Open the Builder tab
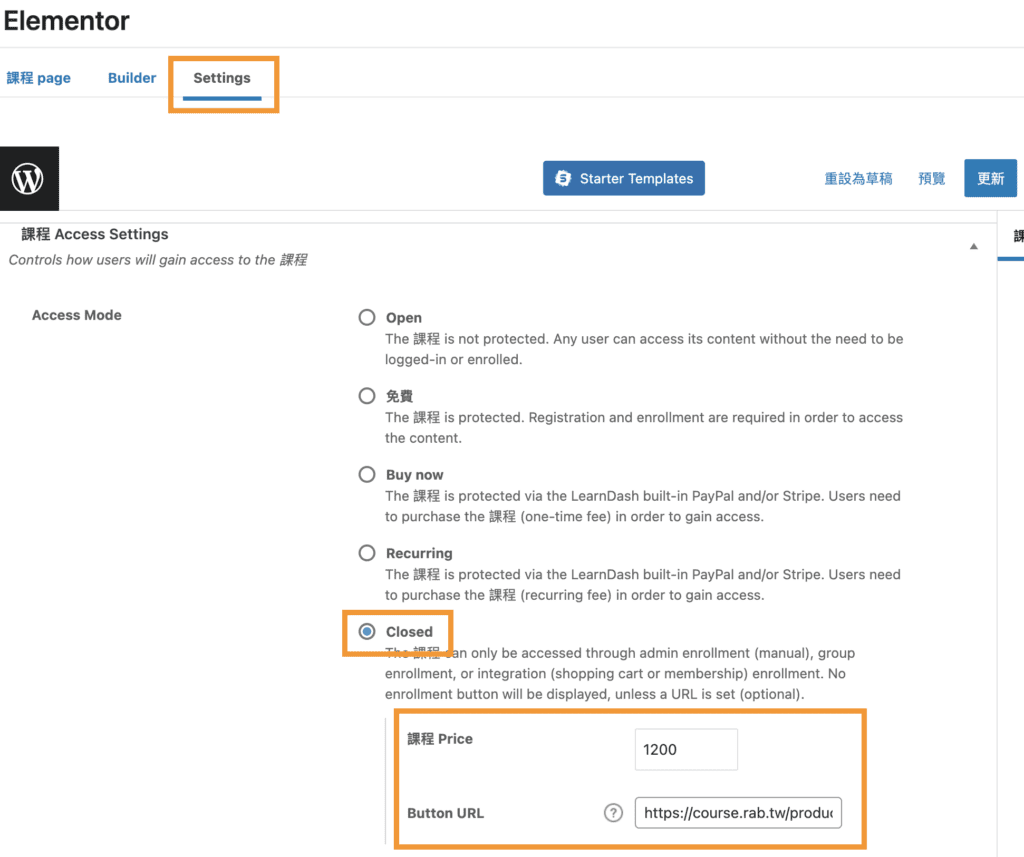 (x=132, y=78)
